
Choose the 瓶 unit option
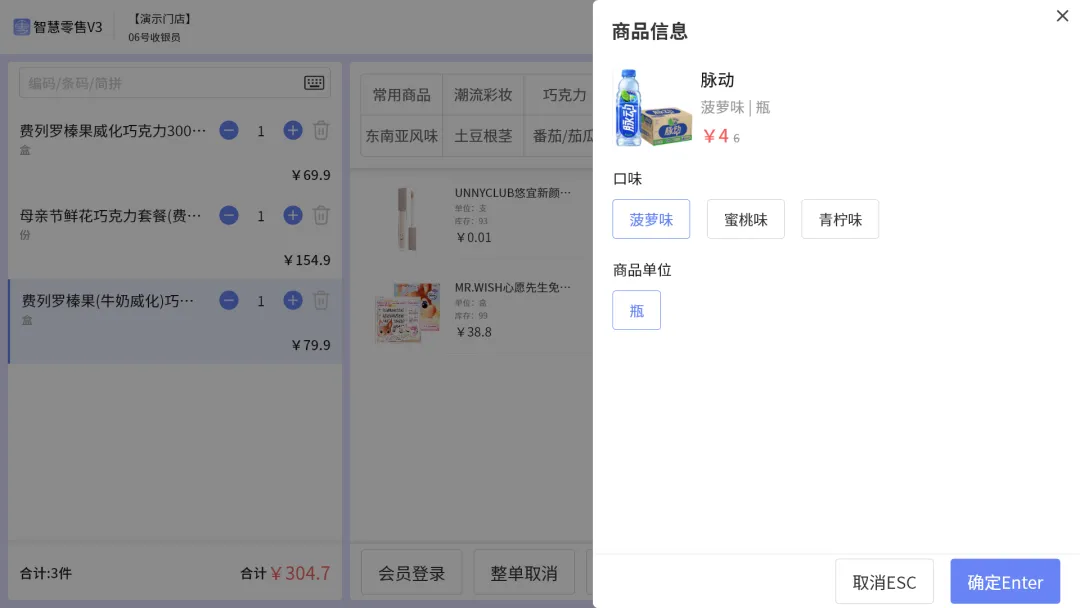636,310
